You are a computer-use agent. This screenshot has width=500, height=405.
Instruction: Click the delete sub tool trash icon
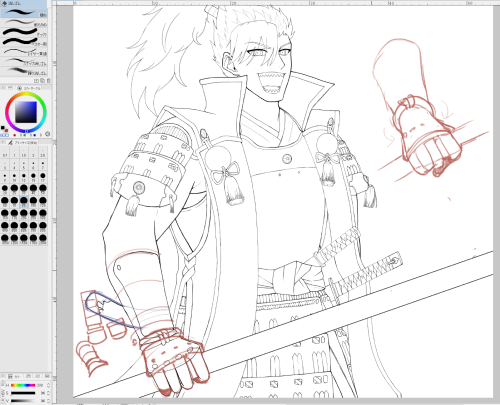point(48,81)
